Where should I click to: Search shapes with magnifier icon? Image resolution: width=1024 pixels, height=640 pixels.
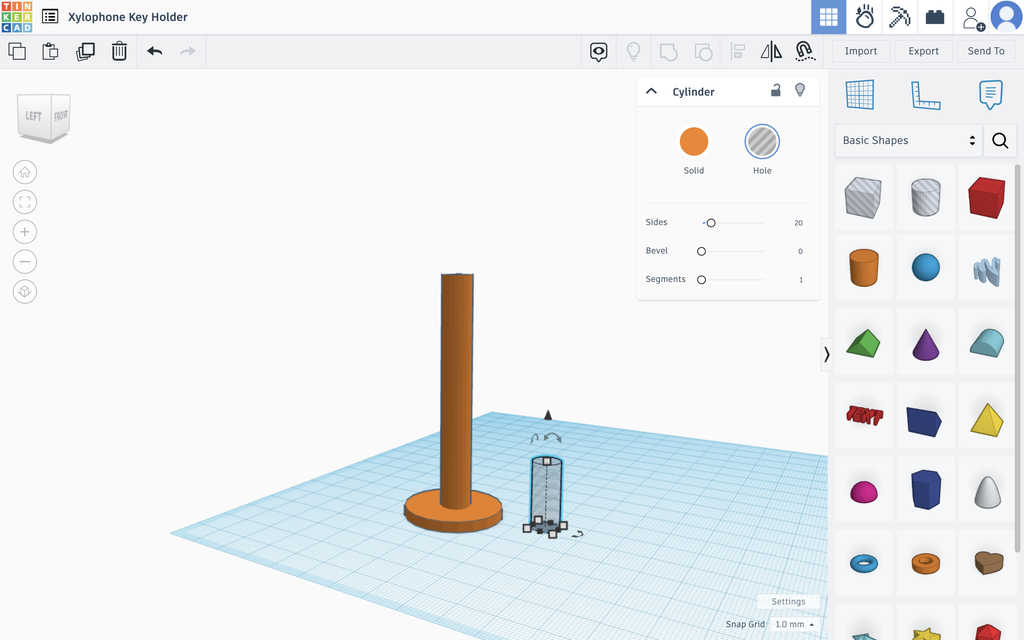click(1000, 140)
